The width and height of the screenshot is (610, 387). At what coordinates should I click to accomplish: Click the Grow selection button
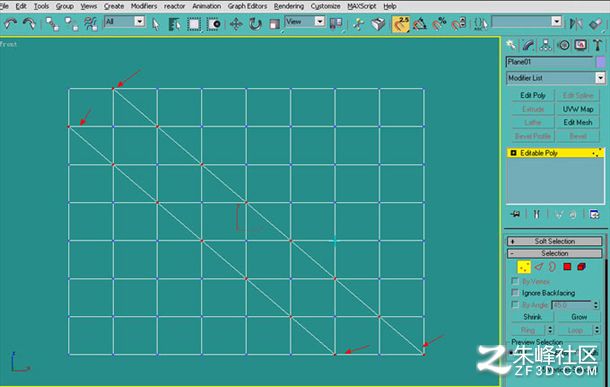coord(578,317)
